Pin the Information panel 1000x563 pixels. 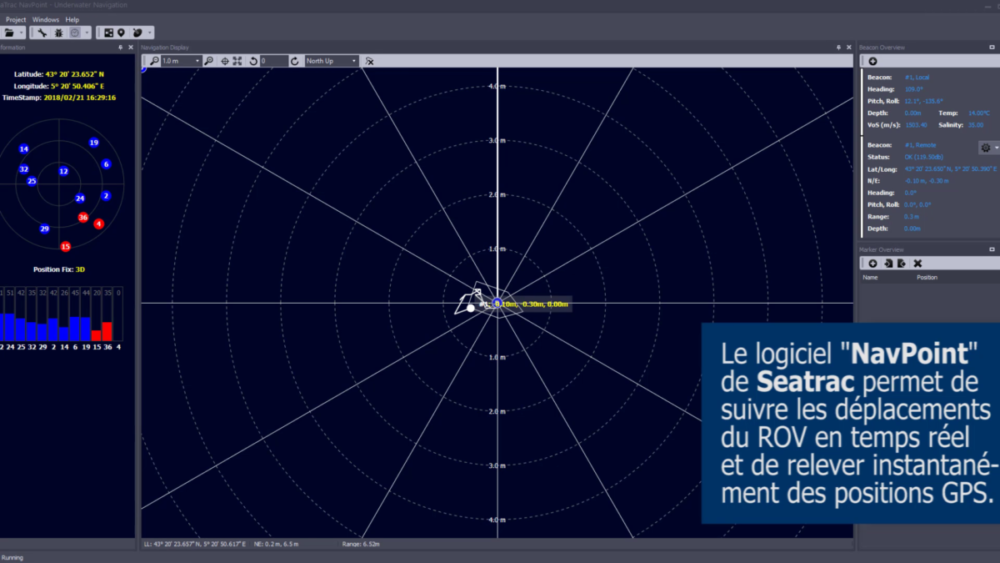(x=121, y=47)
